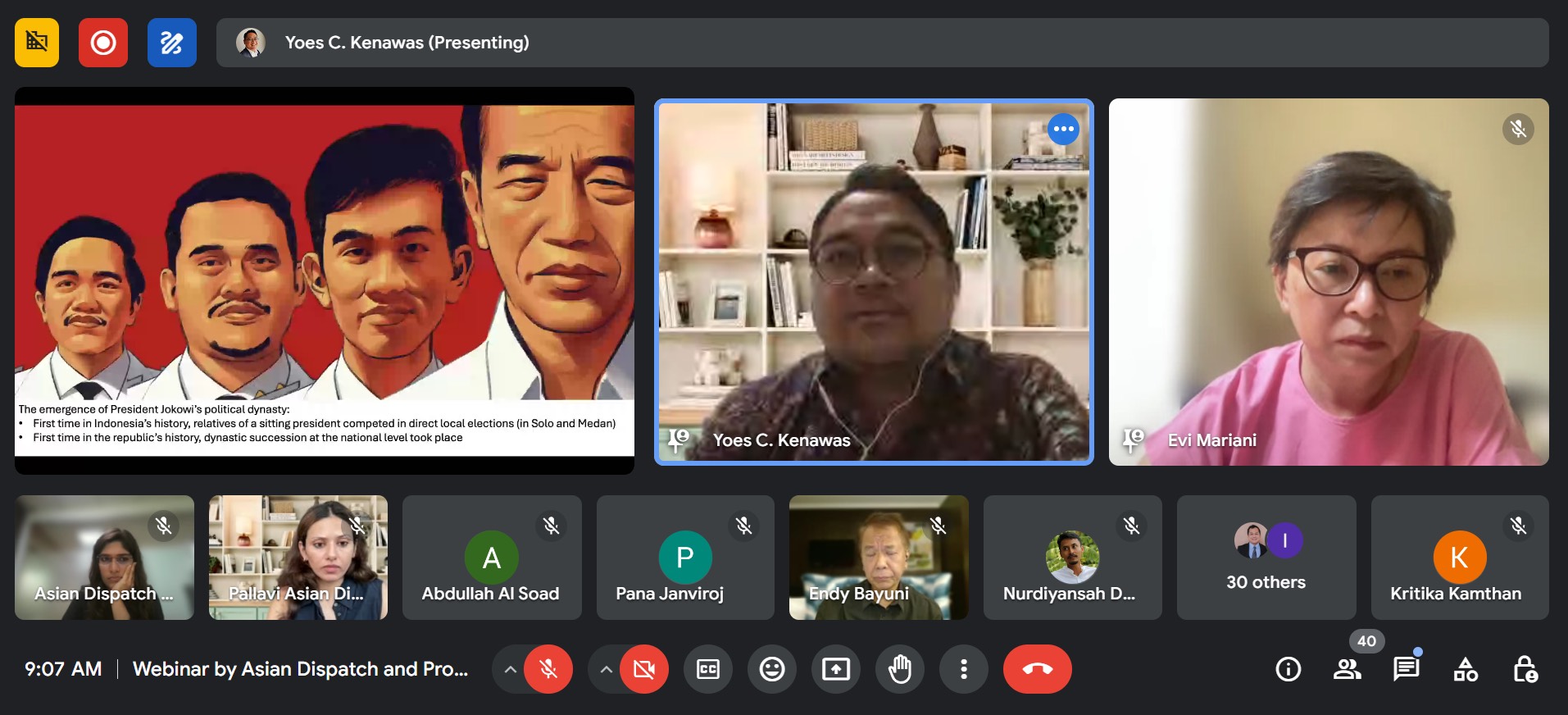Open the shared presentation slide tile
Screen dimensions: 1568x715
[x=325, y=280]
